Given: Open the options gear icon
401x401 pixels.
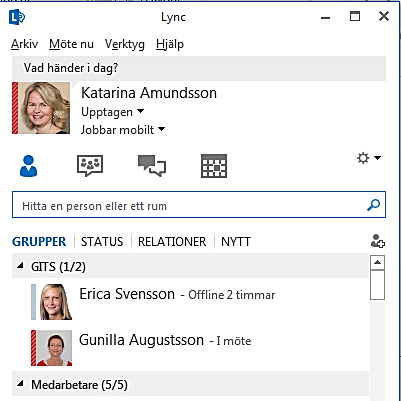Looking at the screenshot, I should tap(363, 158).
